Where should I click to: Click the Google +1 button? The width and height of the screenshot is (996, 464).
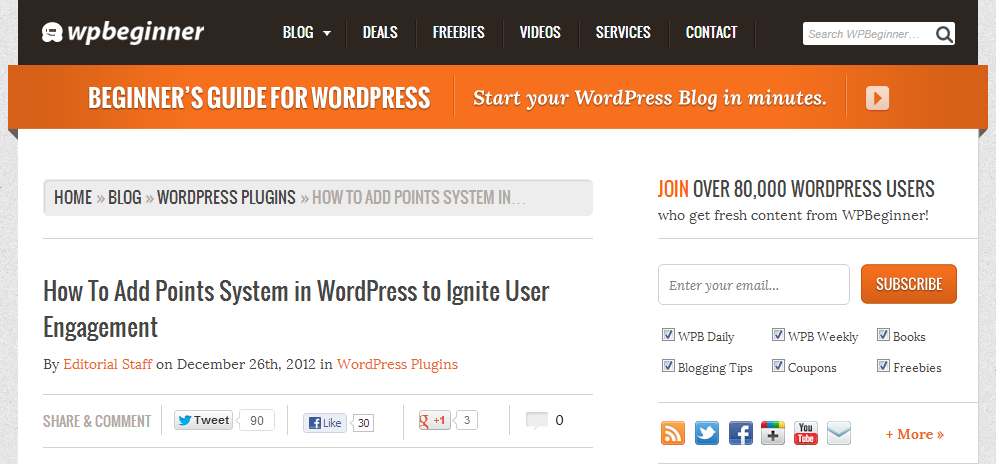pos(434,420)
